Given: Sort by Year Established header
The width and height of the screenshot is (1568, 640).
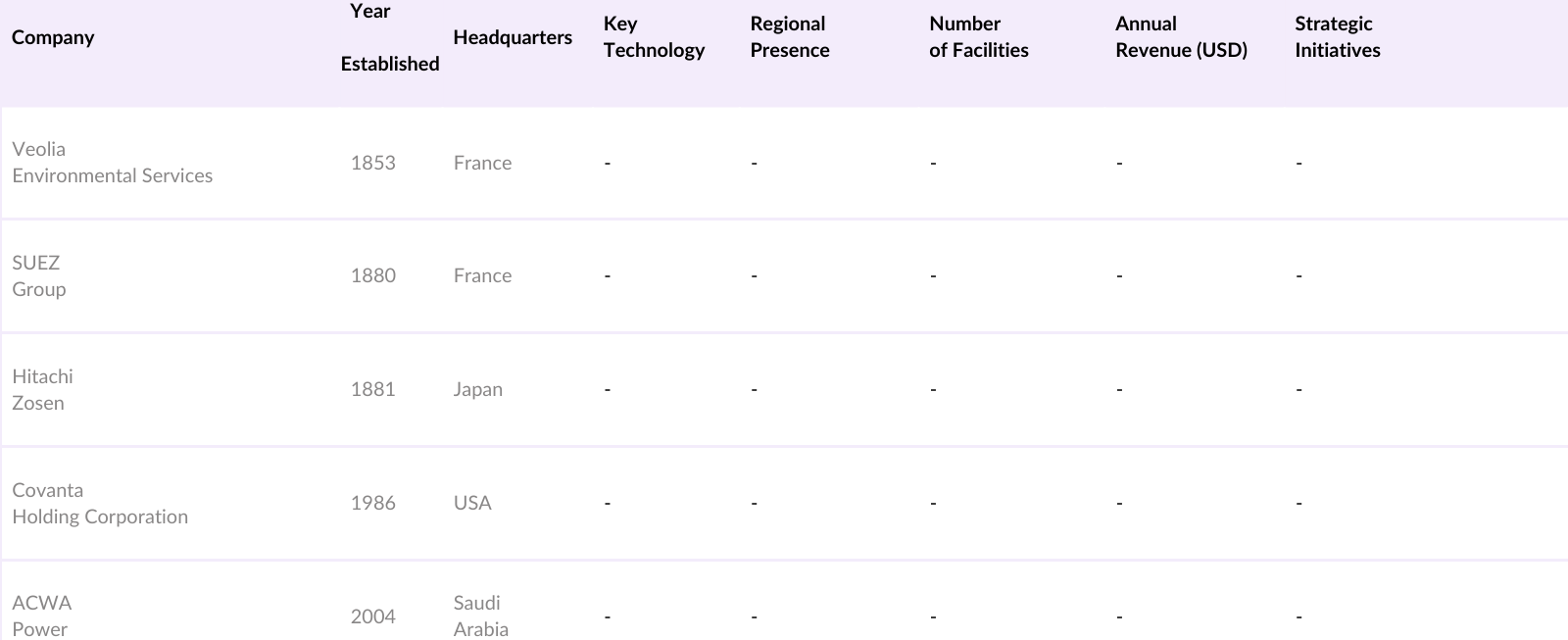Looking at the screenshot, I should point(389,37).
